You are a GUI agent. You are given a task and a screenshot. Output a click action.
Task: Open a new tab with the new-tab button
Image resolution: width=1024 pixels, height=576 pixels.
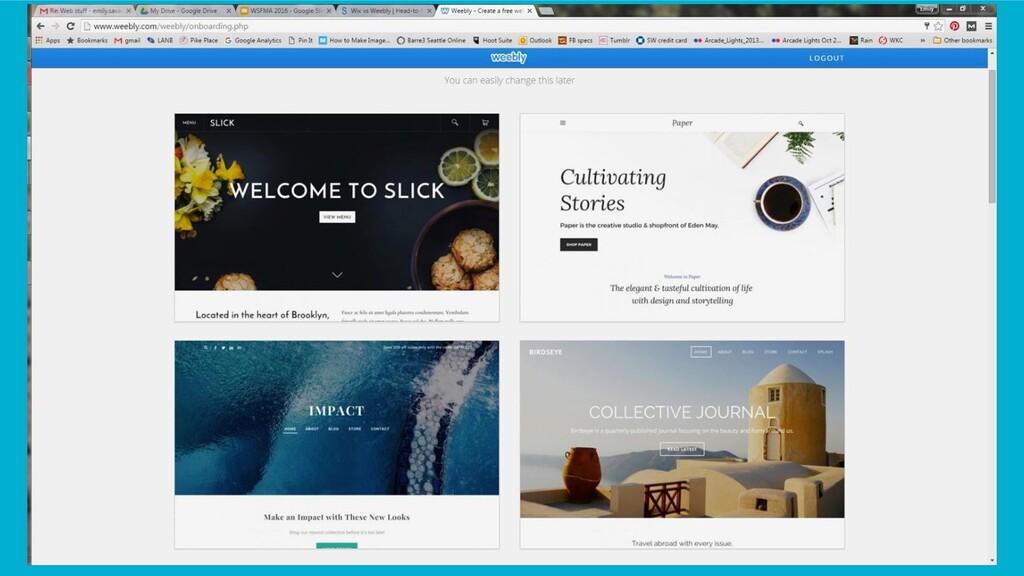coord(547,10)
